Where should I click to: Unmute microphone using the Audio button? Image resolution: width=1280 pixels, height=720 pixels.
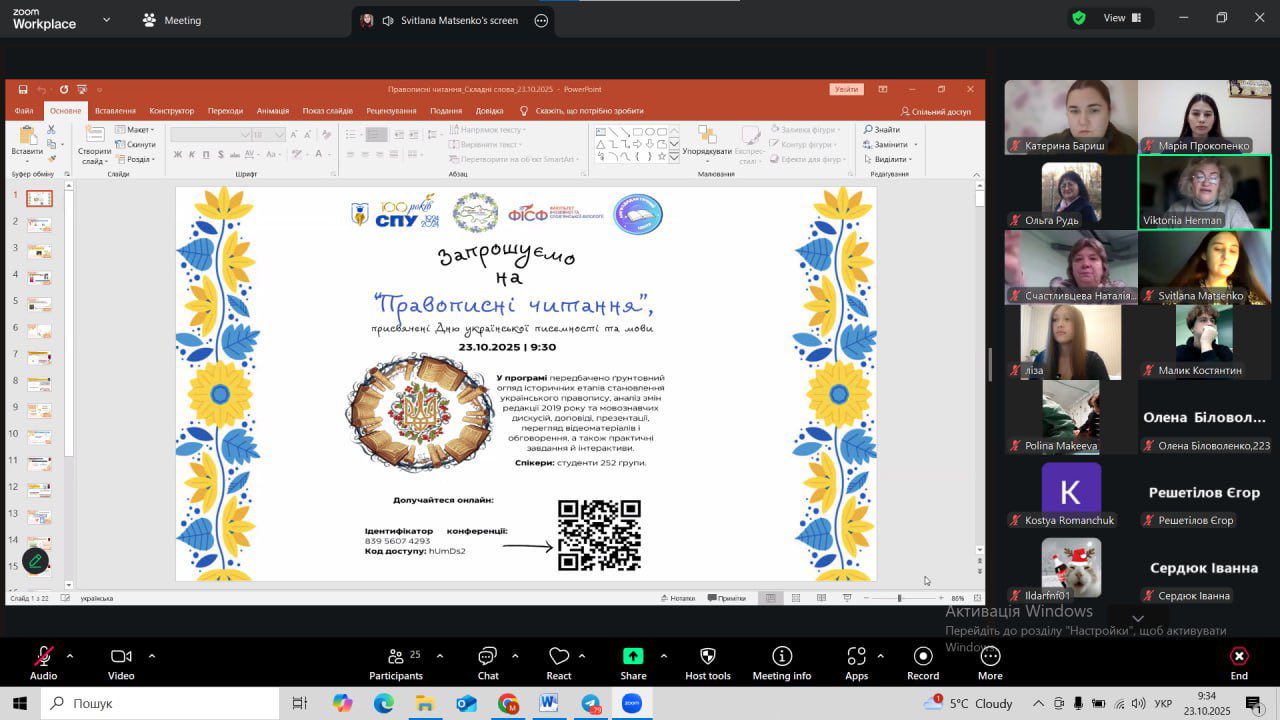click(x=43, y=663)
